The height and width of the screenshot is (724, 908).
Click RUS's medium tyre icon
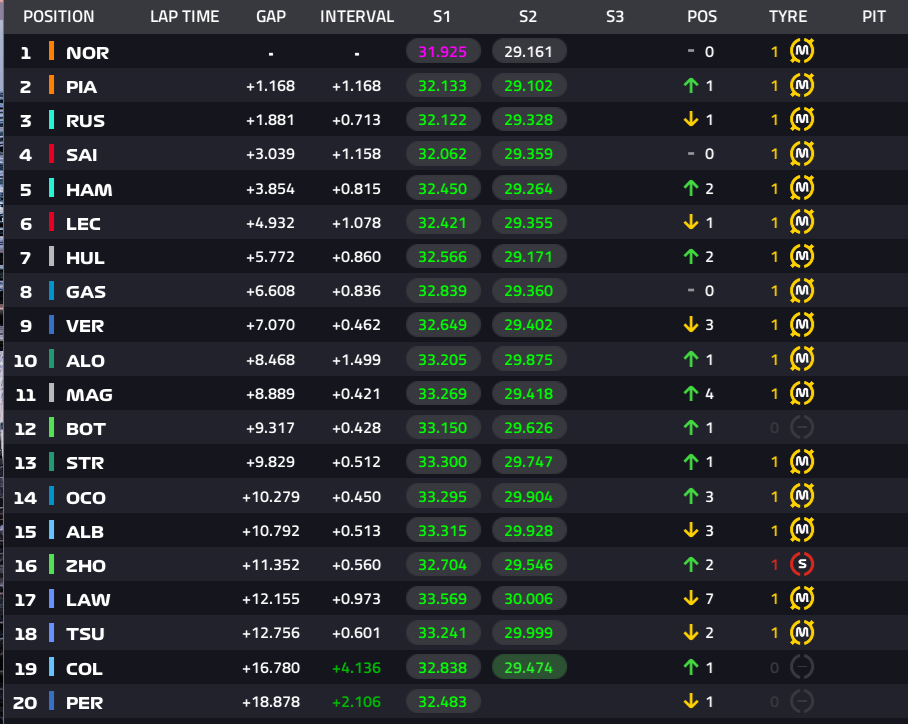click(x=802, y=119)
